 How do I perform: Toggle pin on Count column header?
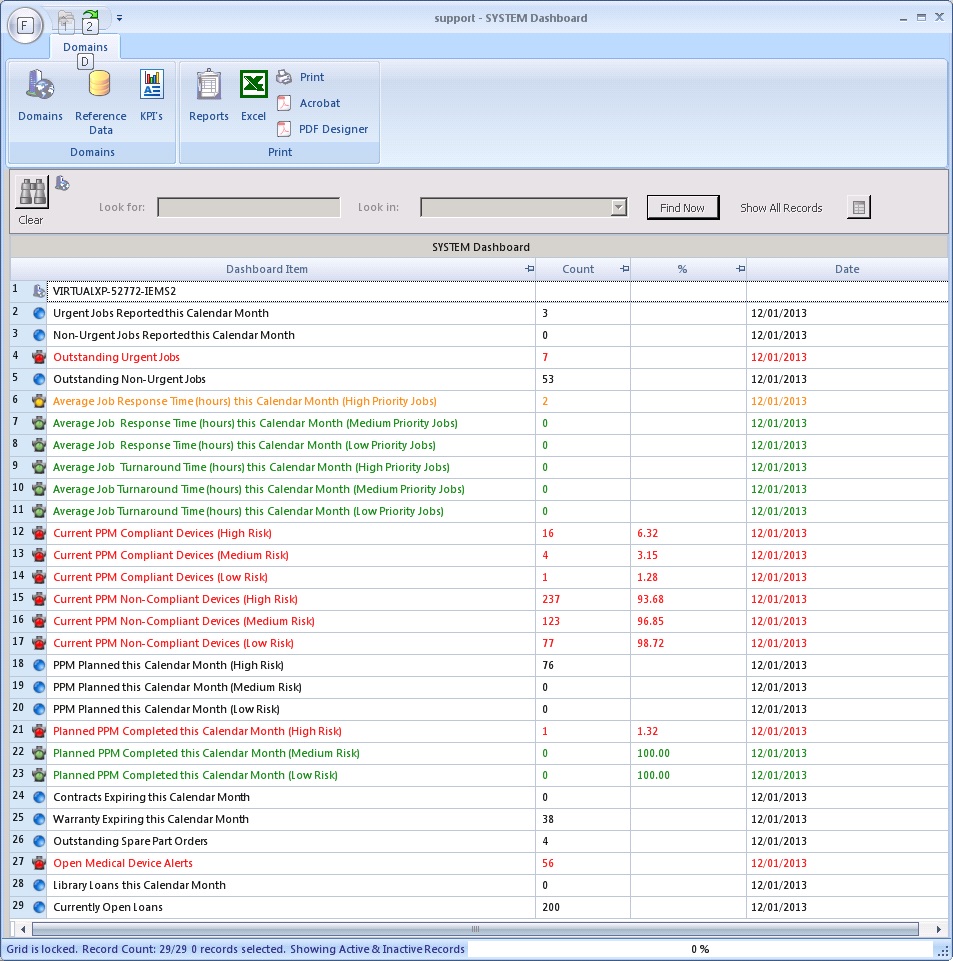click(624, 269)
